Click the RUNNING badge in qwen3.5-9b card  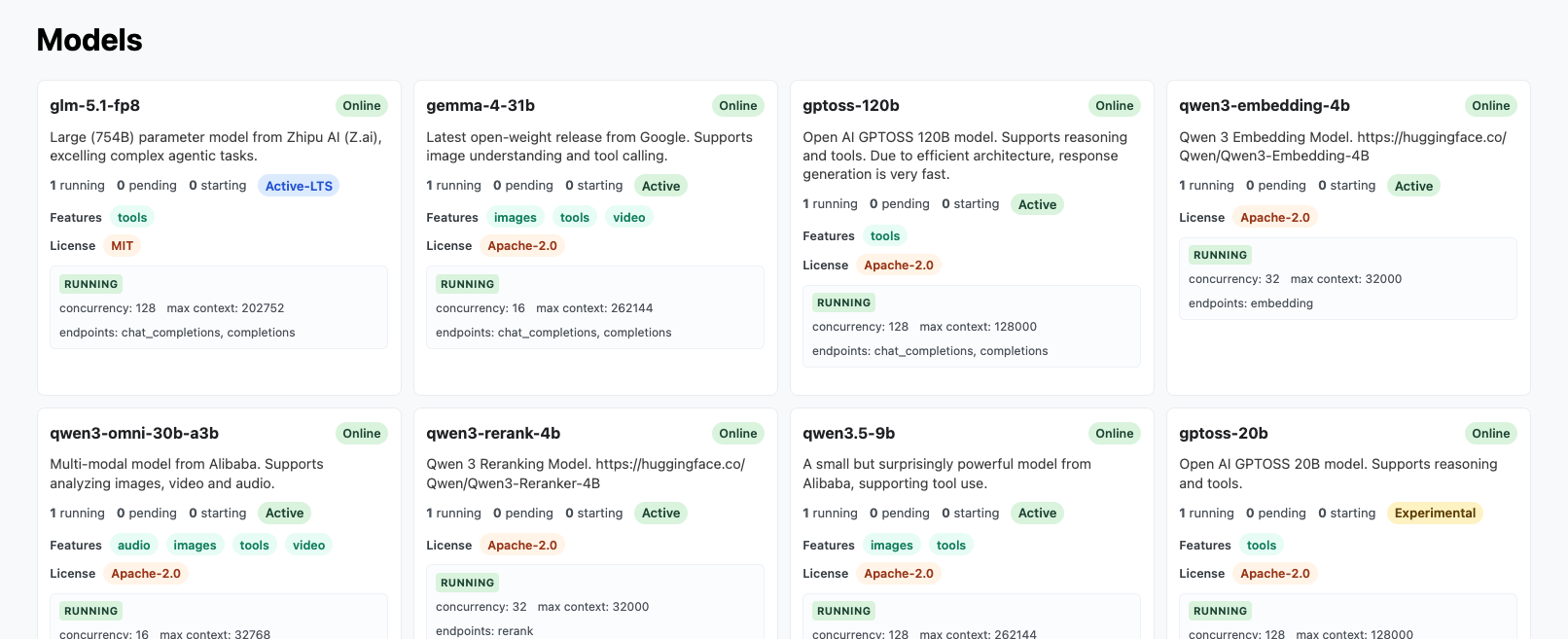pyautogui.click(x=843, y=611)
